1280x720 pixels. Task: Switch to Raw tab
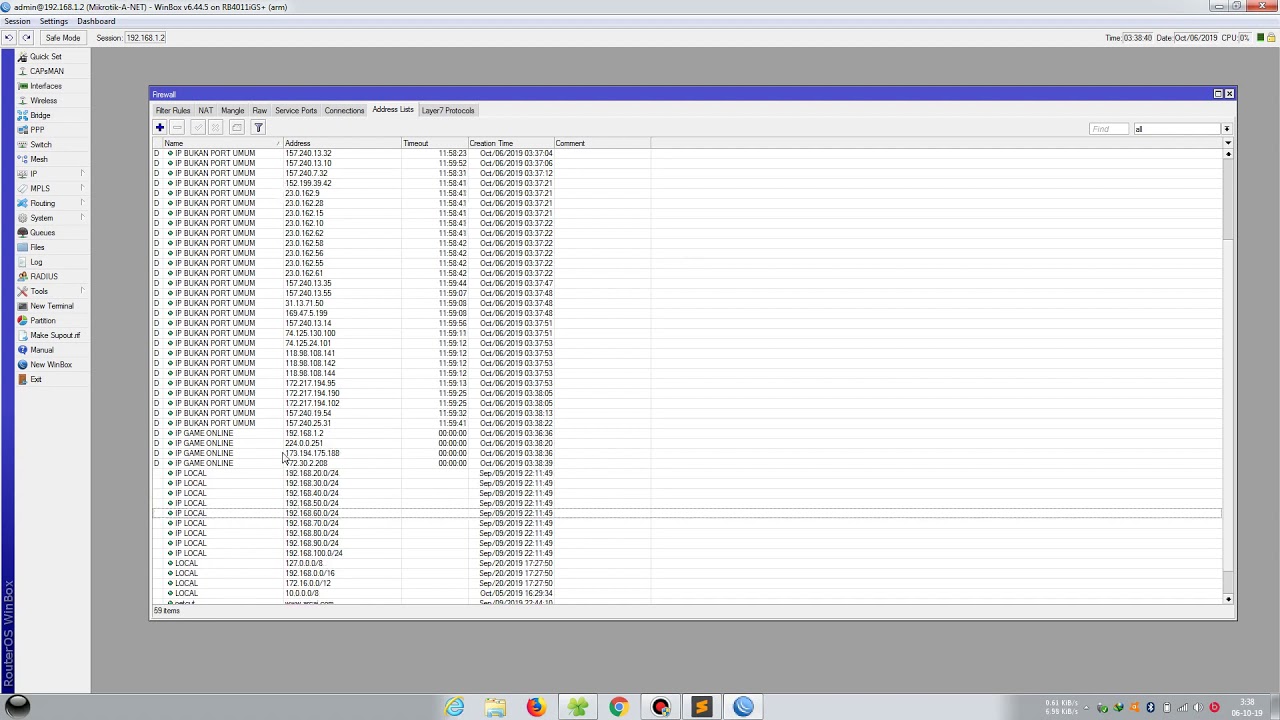tap(259, 111)
